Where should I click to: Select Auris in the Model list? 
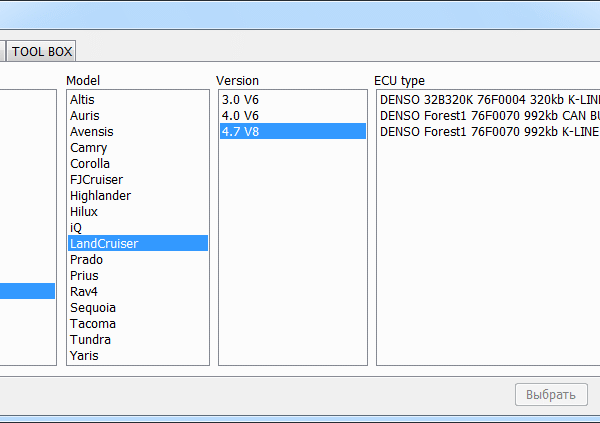pyautogui.click(x=138, y=116)
